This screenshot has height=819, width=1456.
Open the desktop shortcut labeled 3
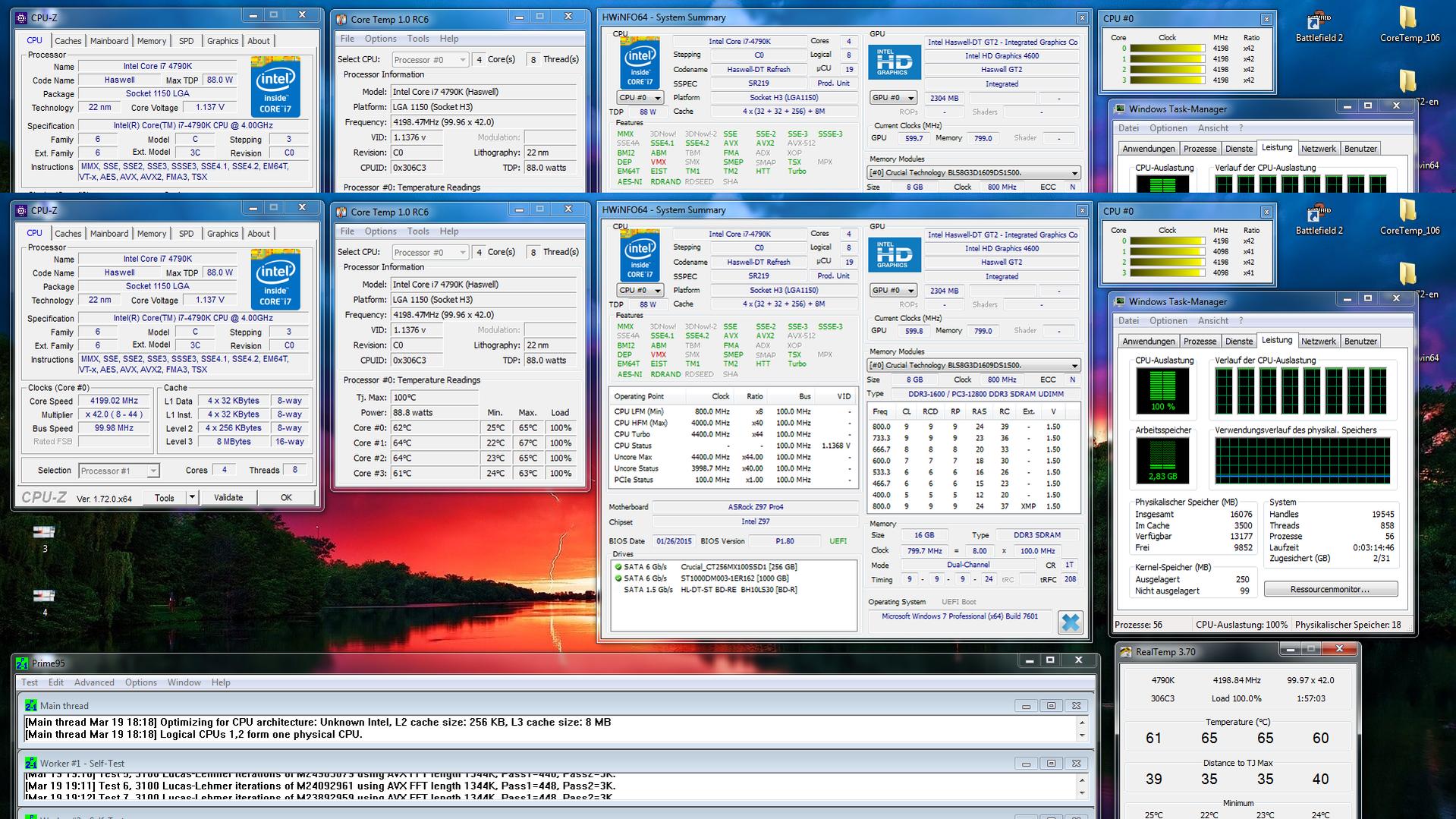tap(44, 537)
